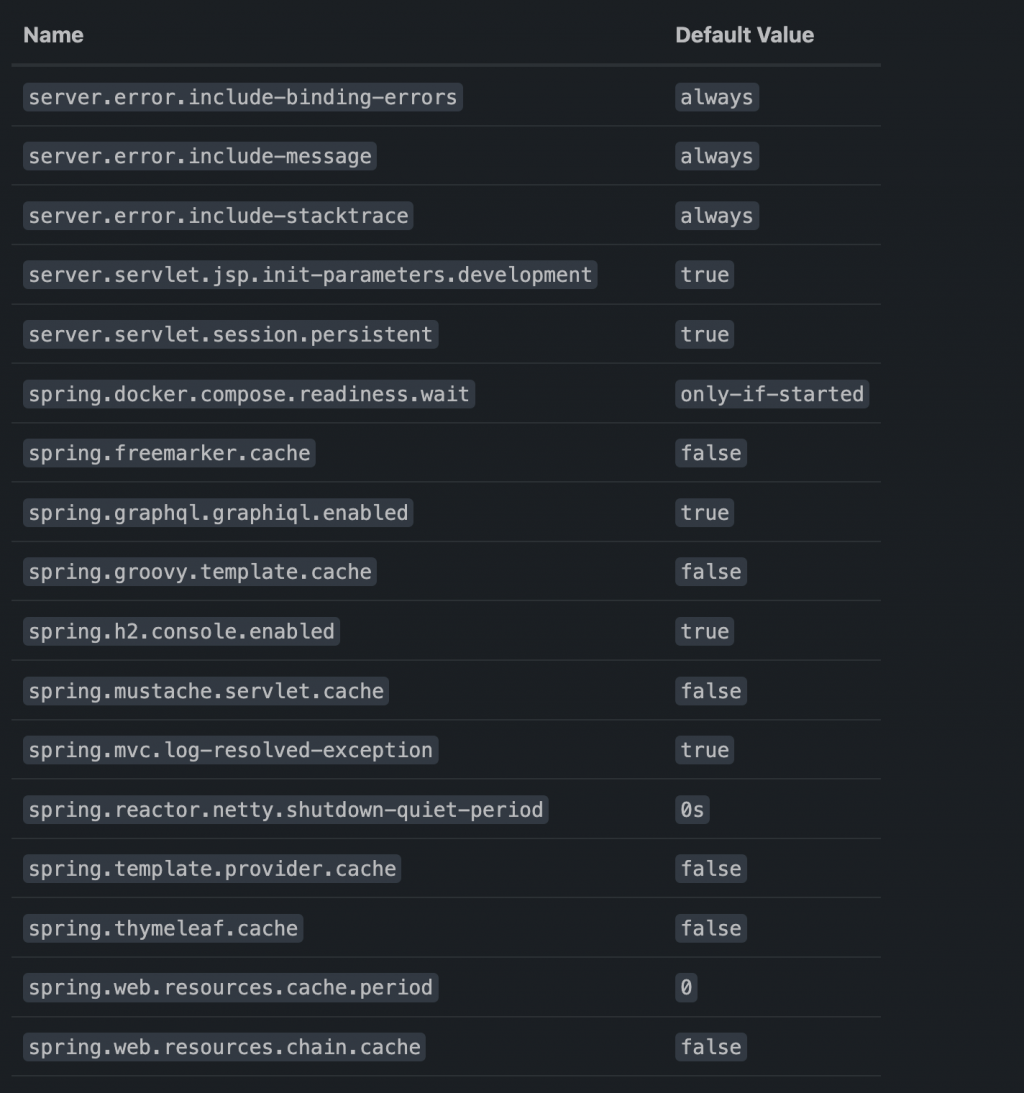Image resolution: width=1024 pixels, height=1093 pixels.
Task: Click spring.thymeleaf.cache property name
Action: click(163, 928)
